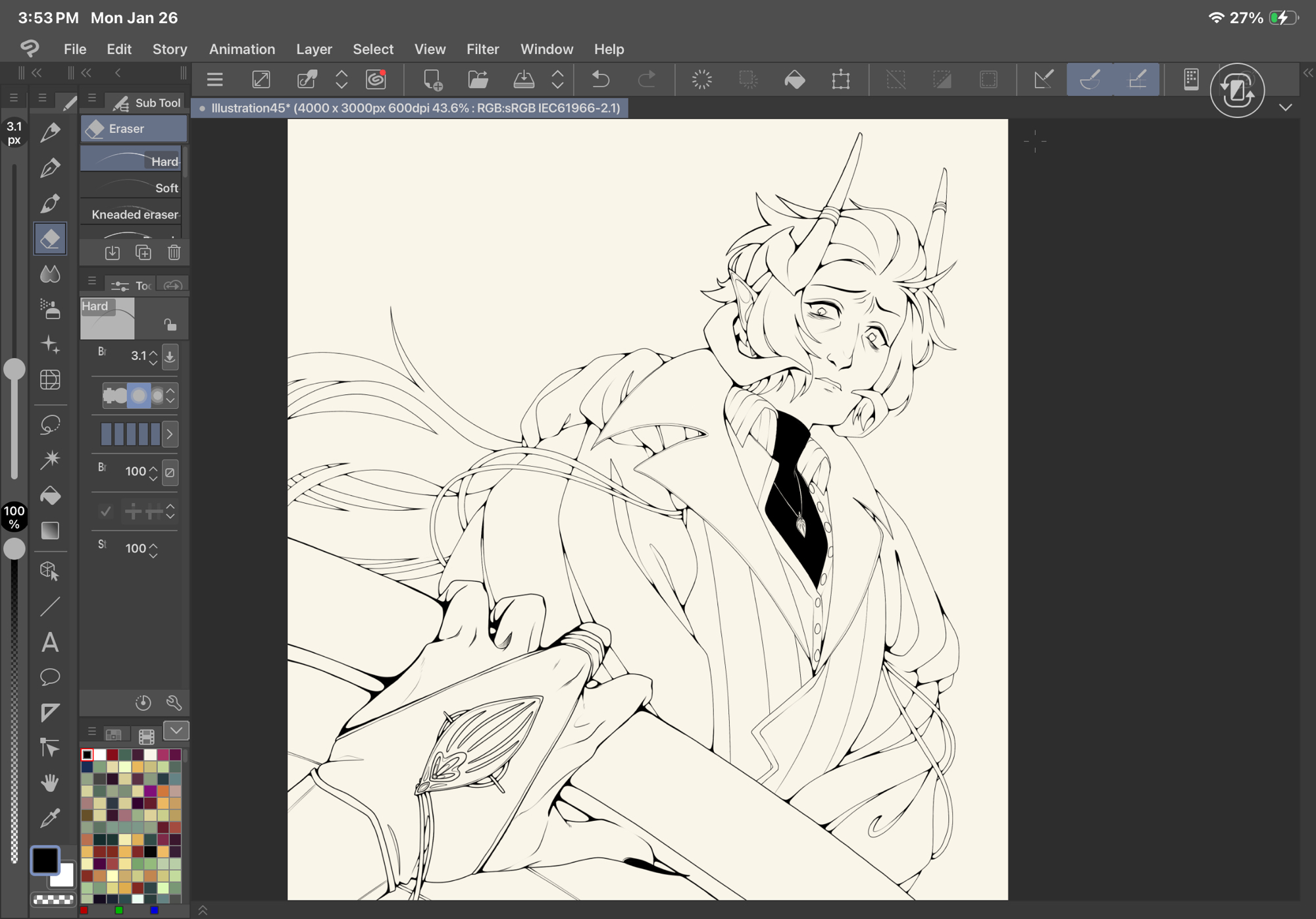Select the Hand move tool
This screenshot has height=919, width=1316.
(50, 783)
